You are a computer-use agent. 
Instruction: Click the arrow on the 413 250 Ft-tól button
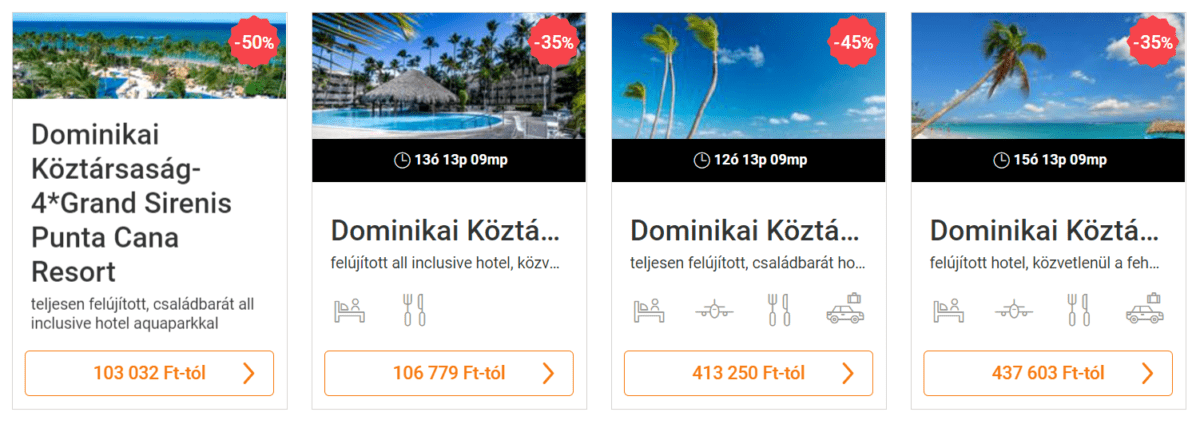click(x=848, y=373)
